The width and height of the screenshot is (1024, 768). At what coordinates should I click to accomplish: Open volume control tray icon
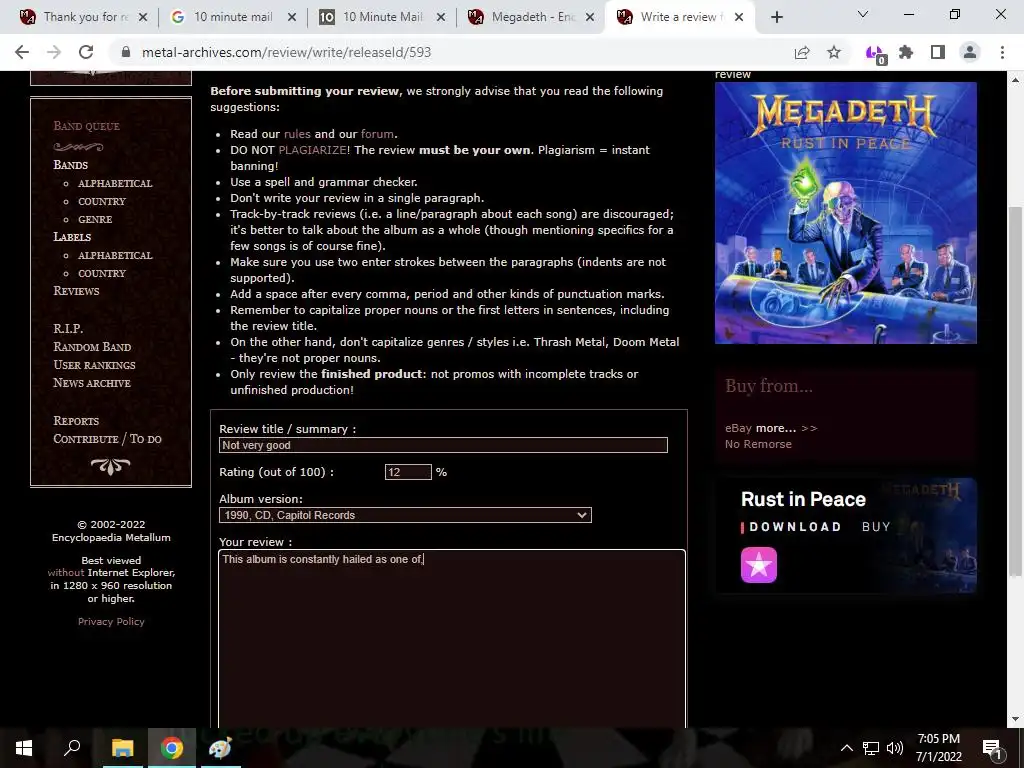coord(895,748)
